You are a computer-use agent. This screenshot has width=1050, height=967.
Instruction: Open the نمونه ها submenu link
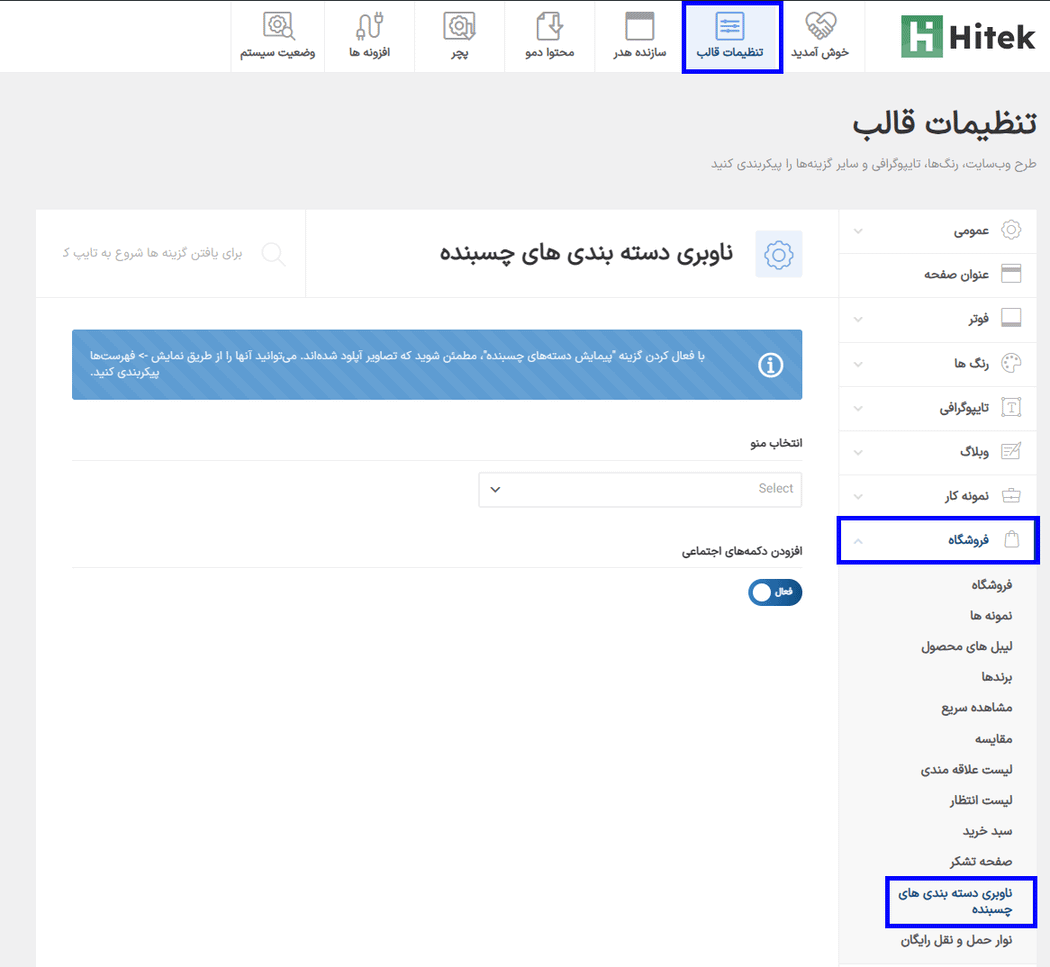tap(991, 615)
